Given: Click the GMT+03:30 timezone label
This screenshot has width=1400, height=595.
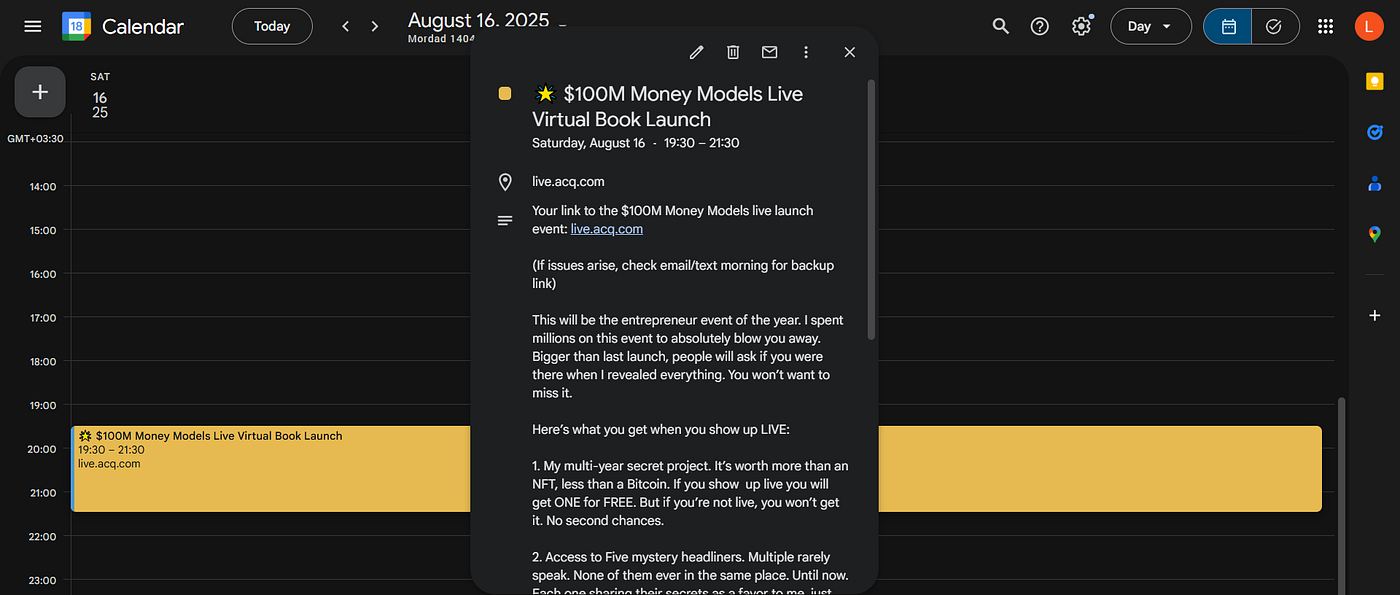Looking at the screenshot, I should (35, 138).
